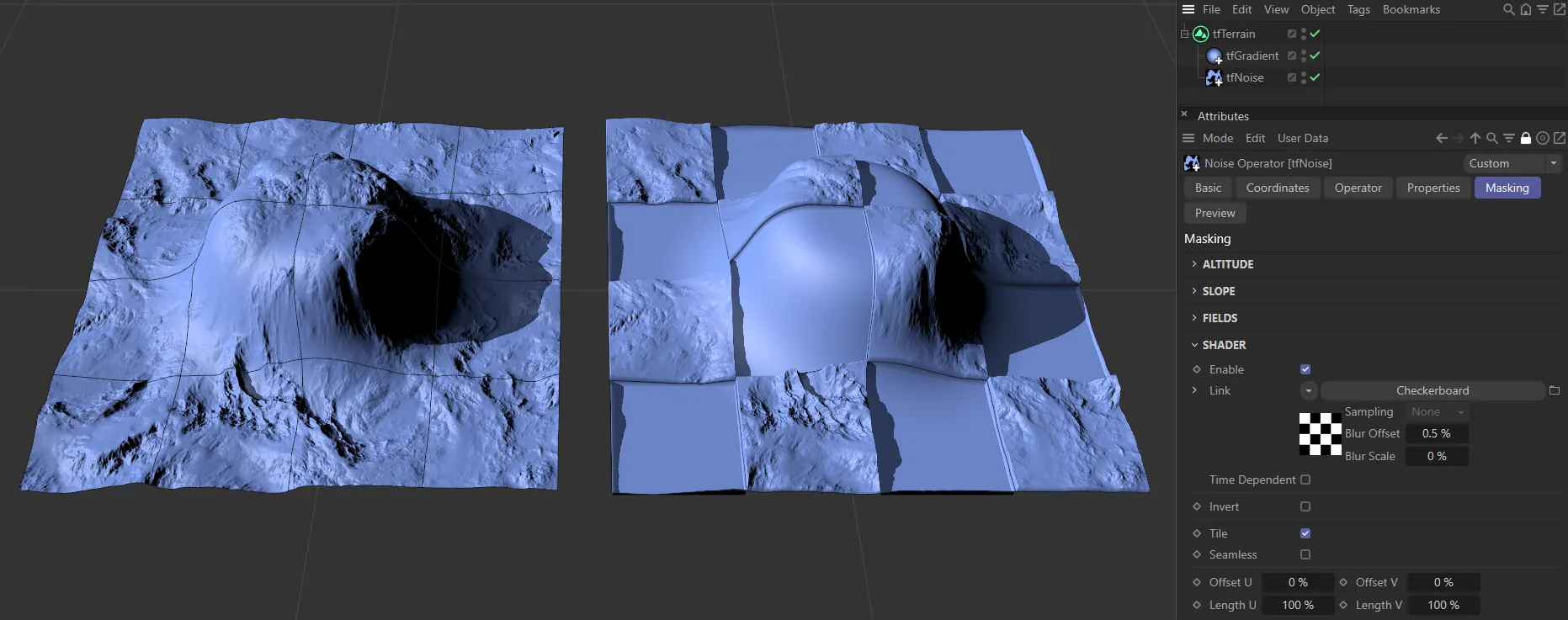Open the Tags menu

point(1358,9)
